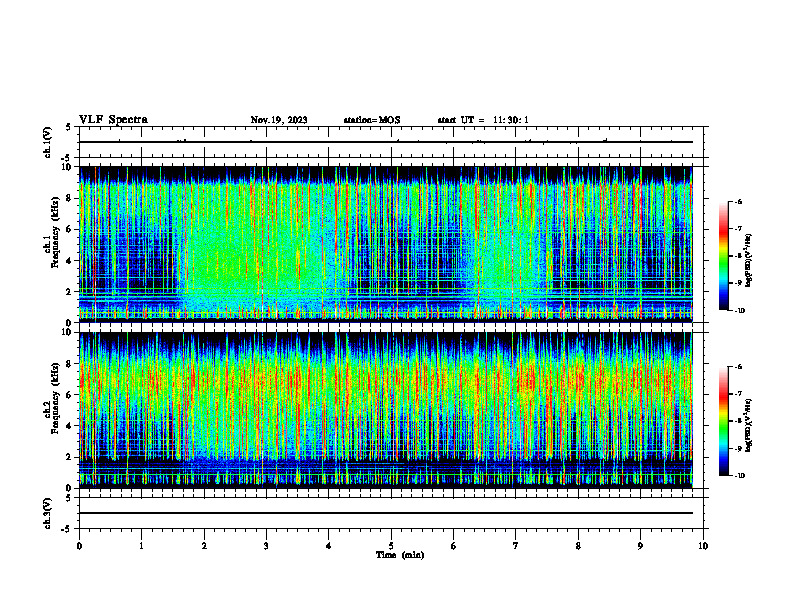The height and width of the screenshot is (612, 792).
Task: Click the 'ch.3(V)' axis label
Action: pyautogui.click(x=47, y=513)
